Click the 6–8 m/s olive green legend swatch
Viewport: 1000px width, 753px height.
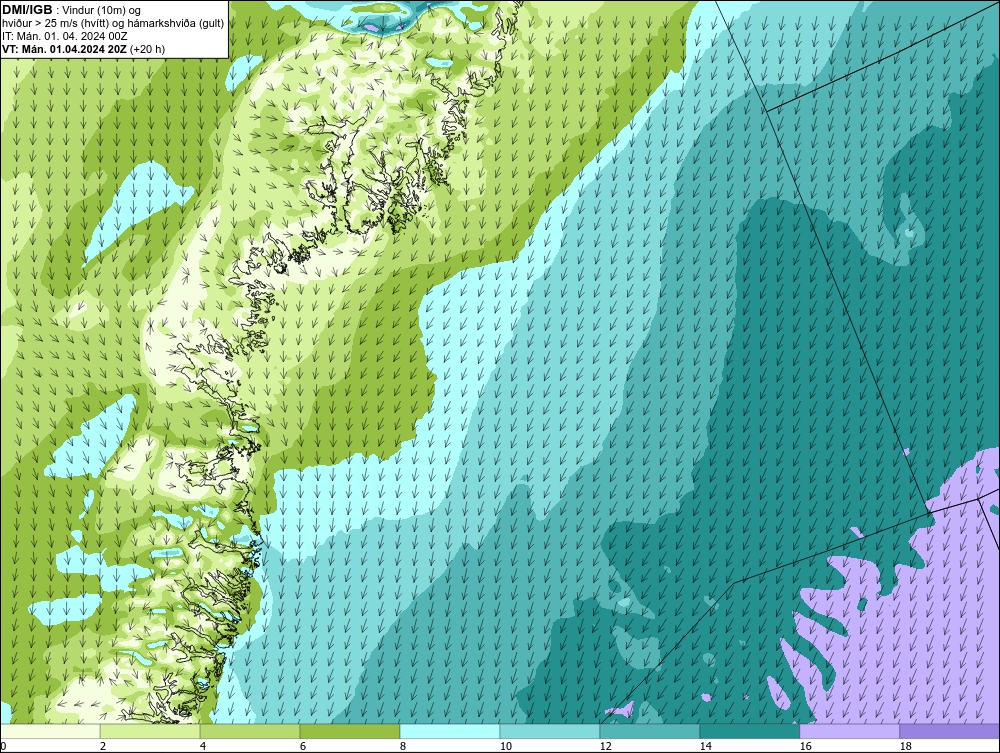(349, 731)
